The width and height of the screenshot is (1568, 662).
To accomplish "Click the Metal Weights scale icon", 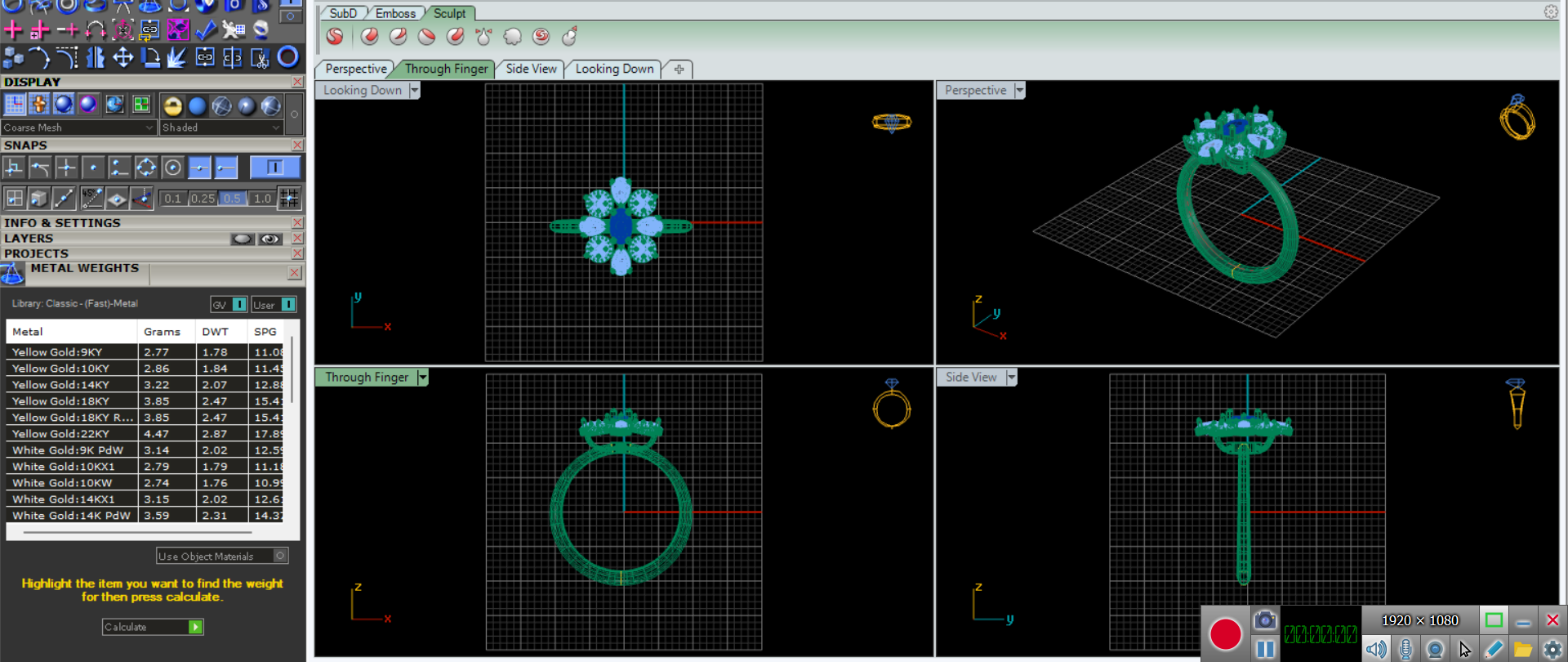I will [12, 274].
